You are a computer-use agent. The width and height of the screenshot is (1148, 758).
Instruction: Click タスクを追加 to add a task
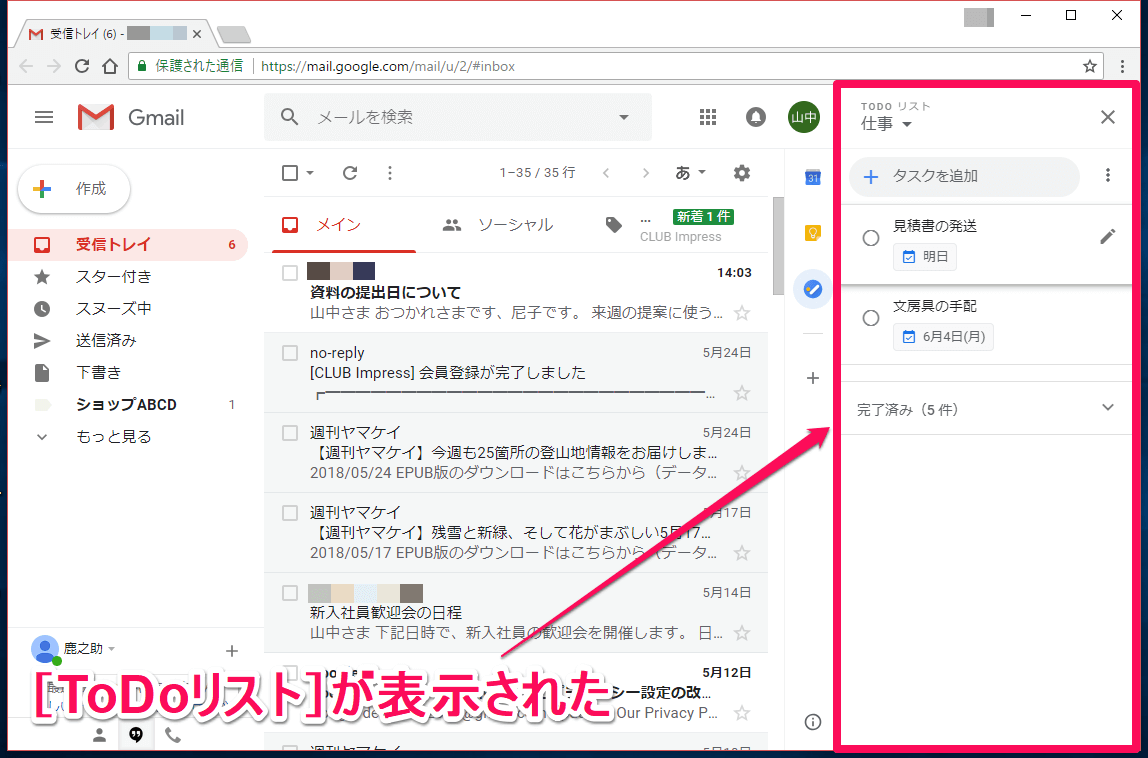964,177
